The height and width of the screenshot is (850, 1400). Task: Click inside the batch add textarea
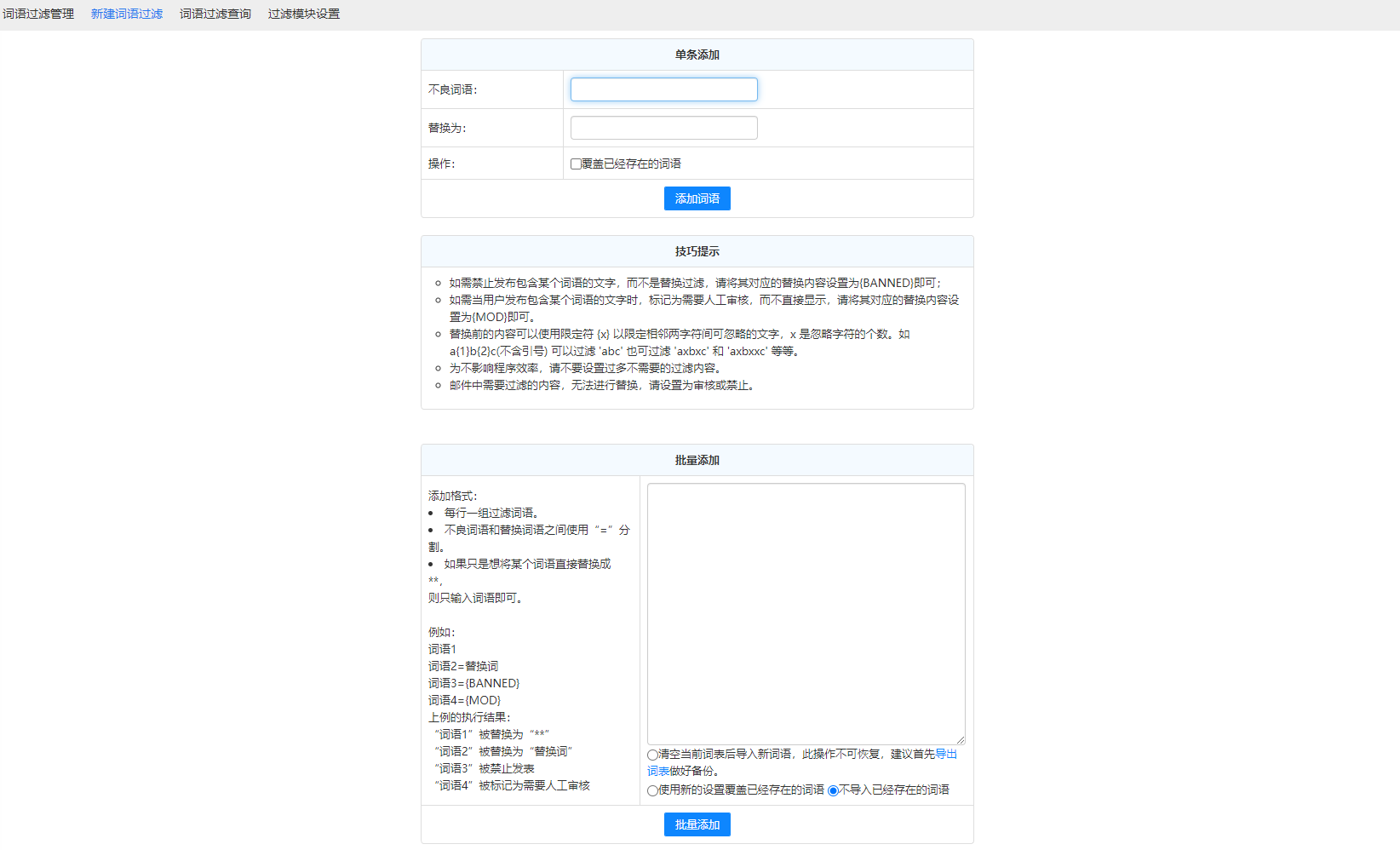(806, 613)
